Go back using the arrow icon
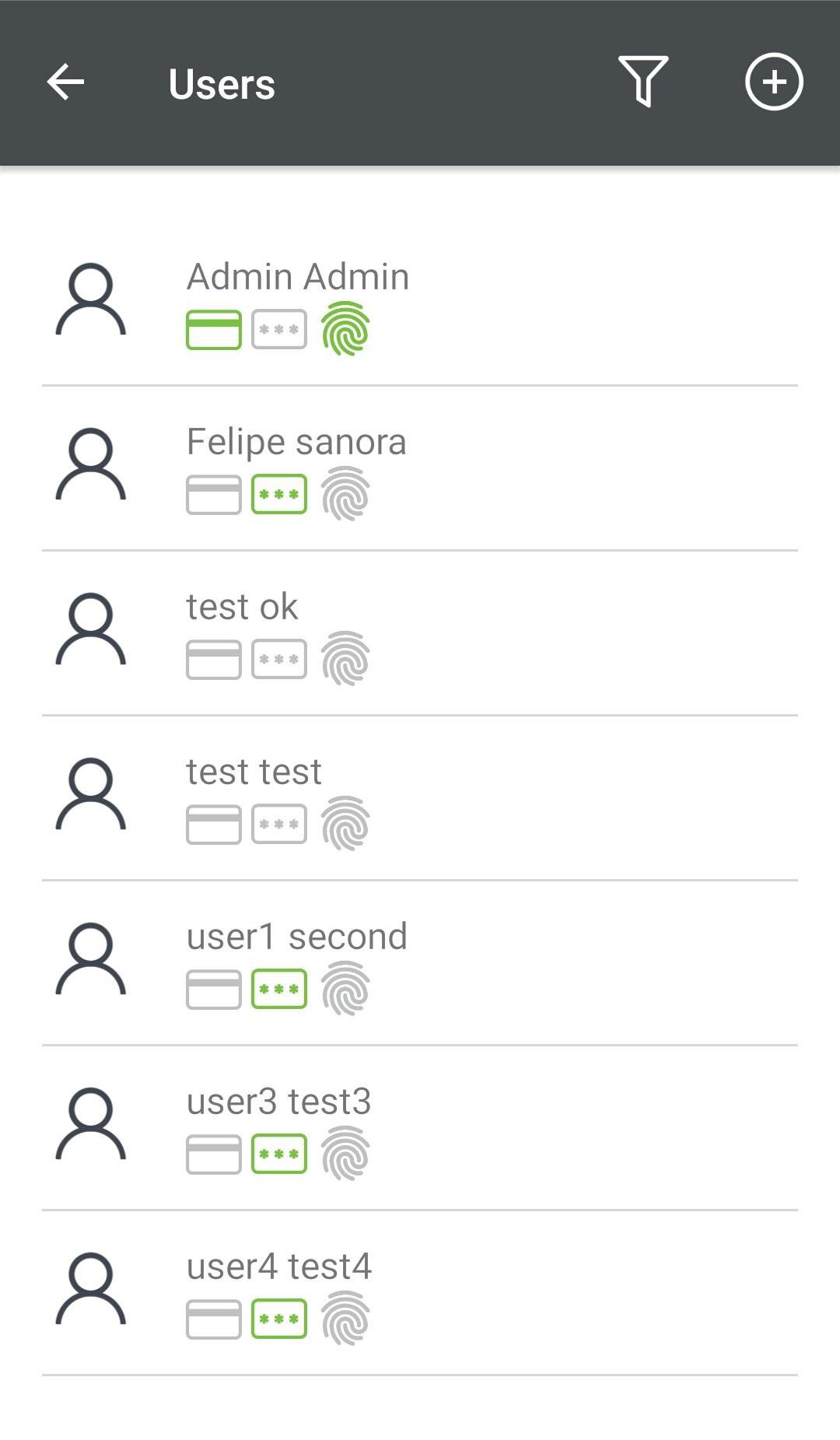Image resolution: width=840 pixels, height=1440 pixels. (65, 82)
